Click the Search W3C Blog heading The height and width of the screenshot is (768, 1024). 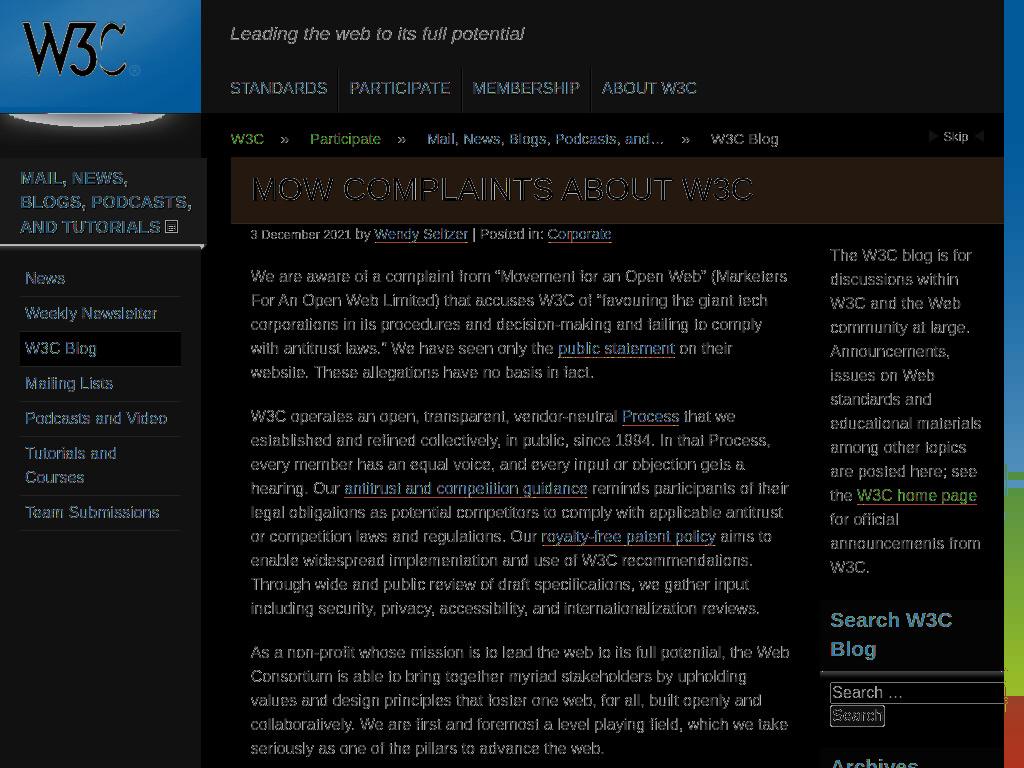(x=891, y=634)
